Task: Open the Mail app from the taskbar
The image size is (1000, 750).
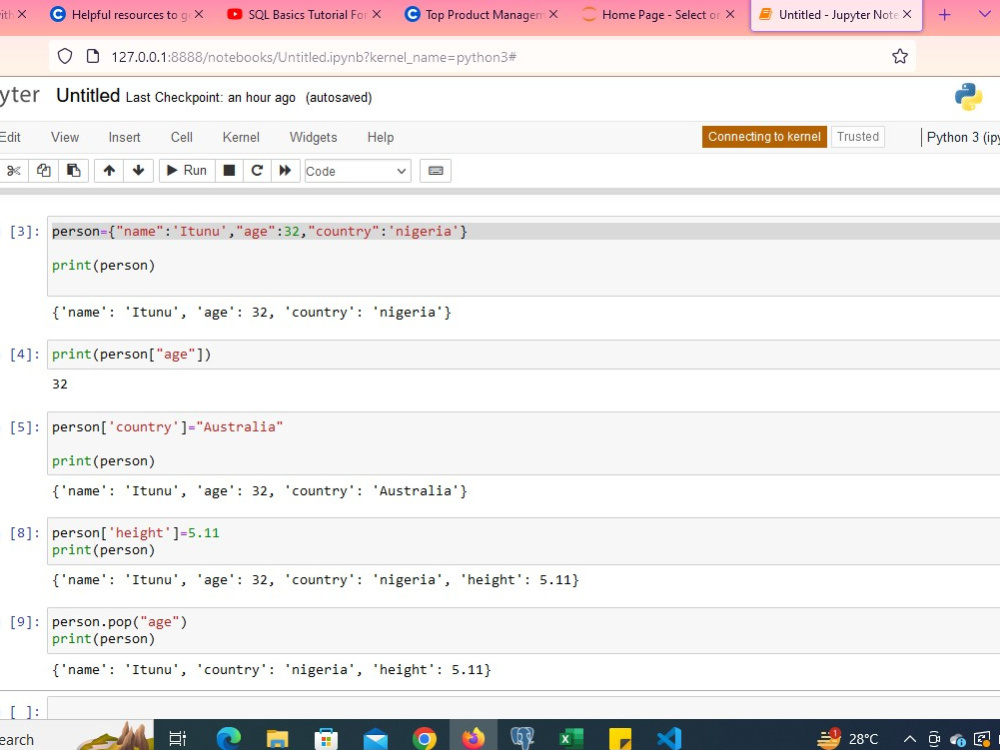Action: coord(375,739)
